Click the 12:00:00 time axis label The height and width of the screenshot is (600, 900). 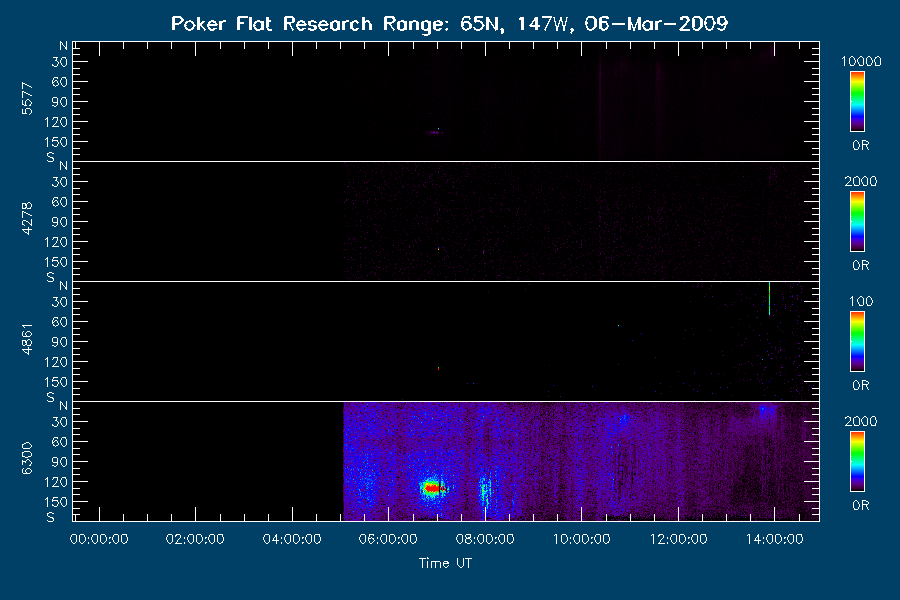point(678,539)
